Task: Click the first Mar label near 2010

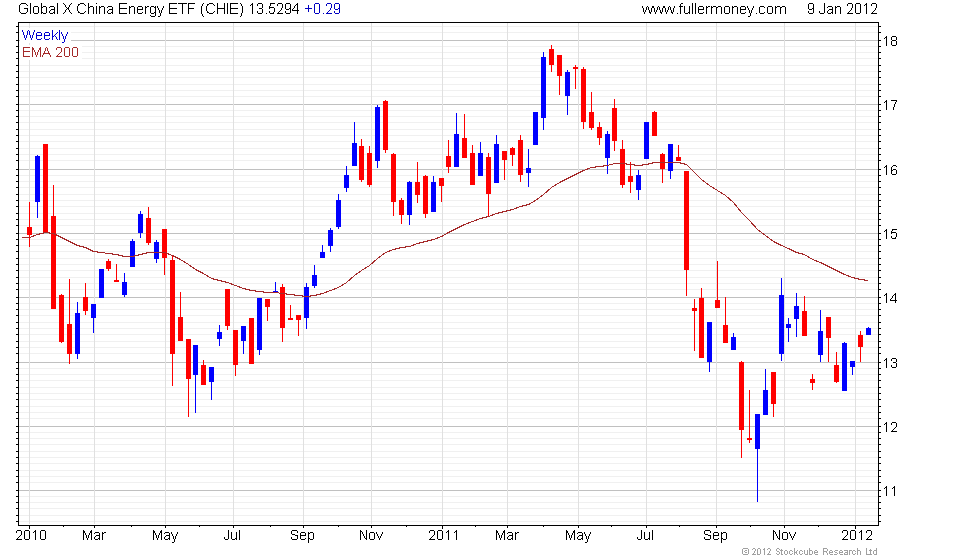Action: [94, 536]
